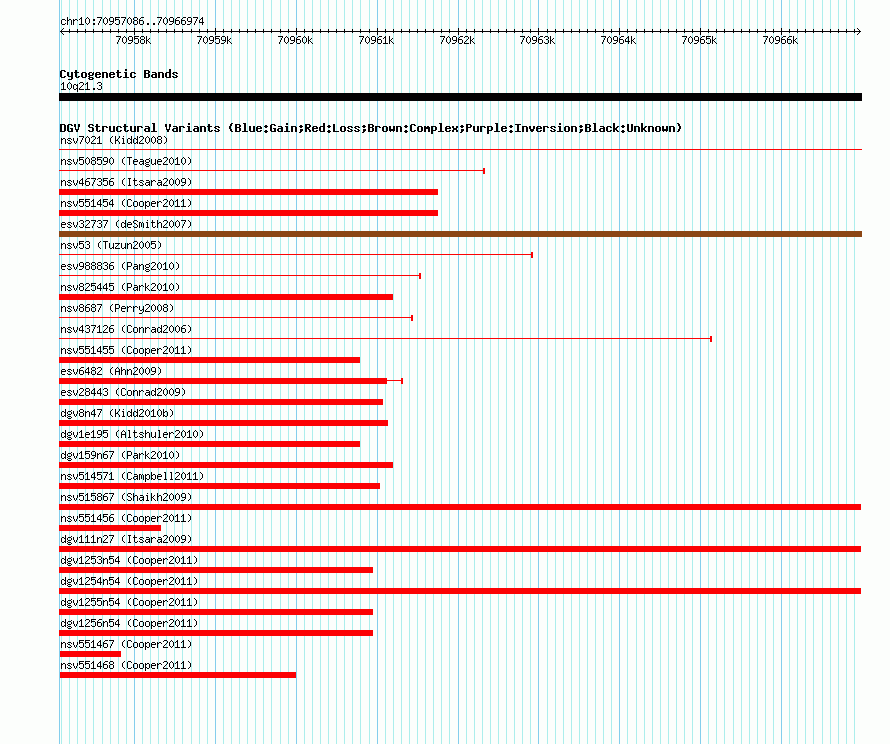Click the red bar under nsv551468
Image resolution: width=890 pixels, height=744 pixels.
coord(178,675)
